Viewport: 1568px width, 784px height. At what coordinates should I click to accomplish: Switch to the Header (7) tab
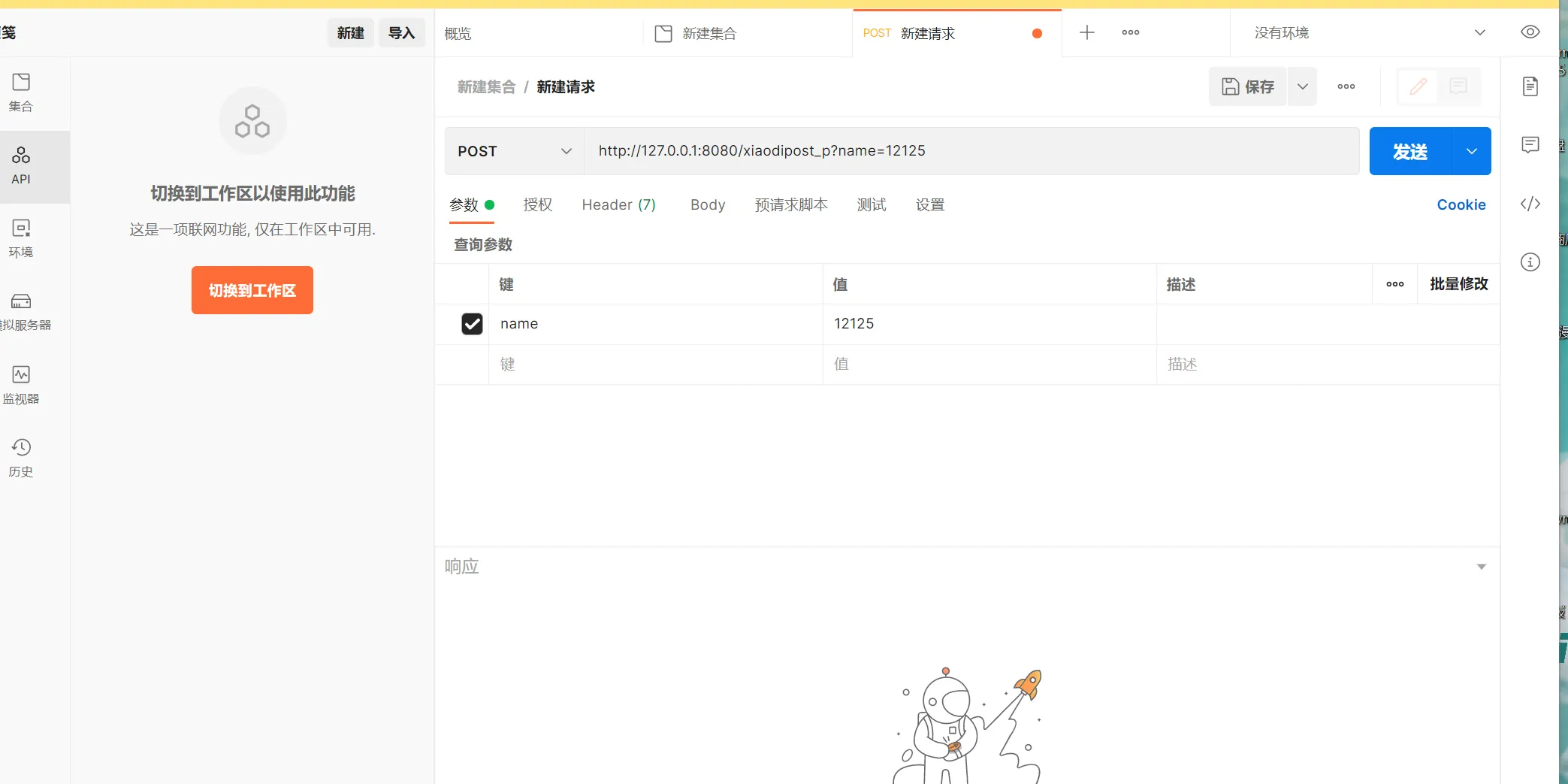tap(618, 204)
